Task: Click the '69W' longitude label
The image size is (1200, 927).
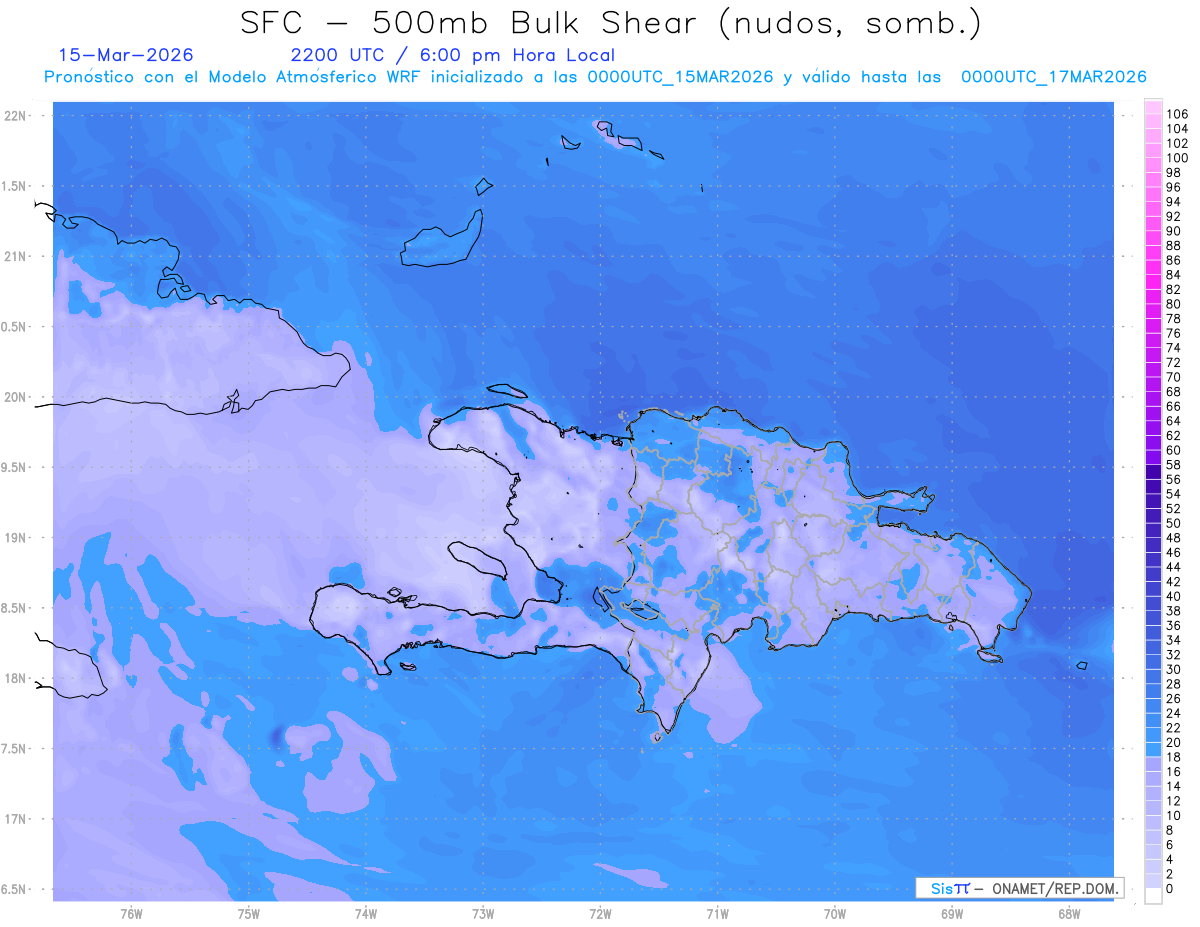Action: pyautogui.click(x=951, y=914)
